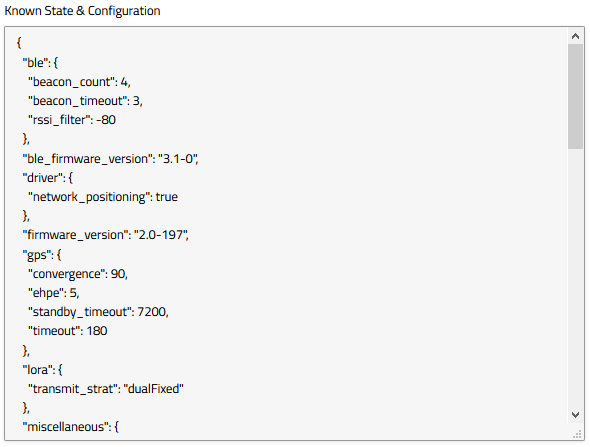Click the "Known State & Configuration" label
590x447 pixels.
point(82,11)
